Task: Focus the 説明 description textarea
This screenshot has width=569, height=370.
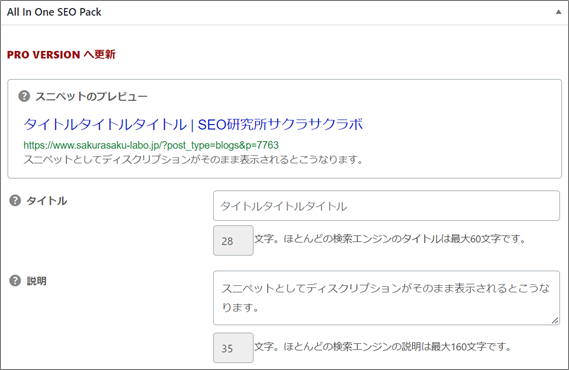Action: [x=386, y=298]
